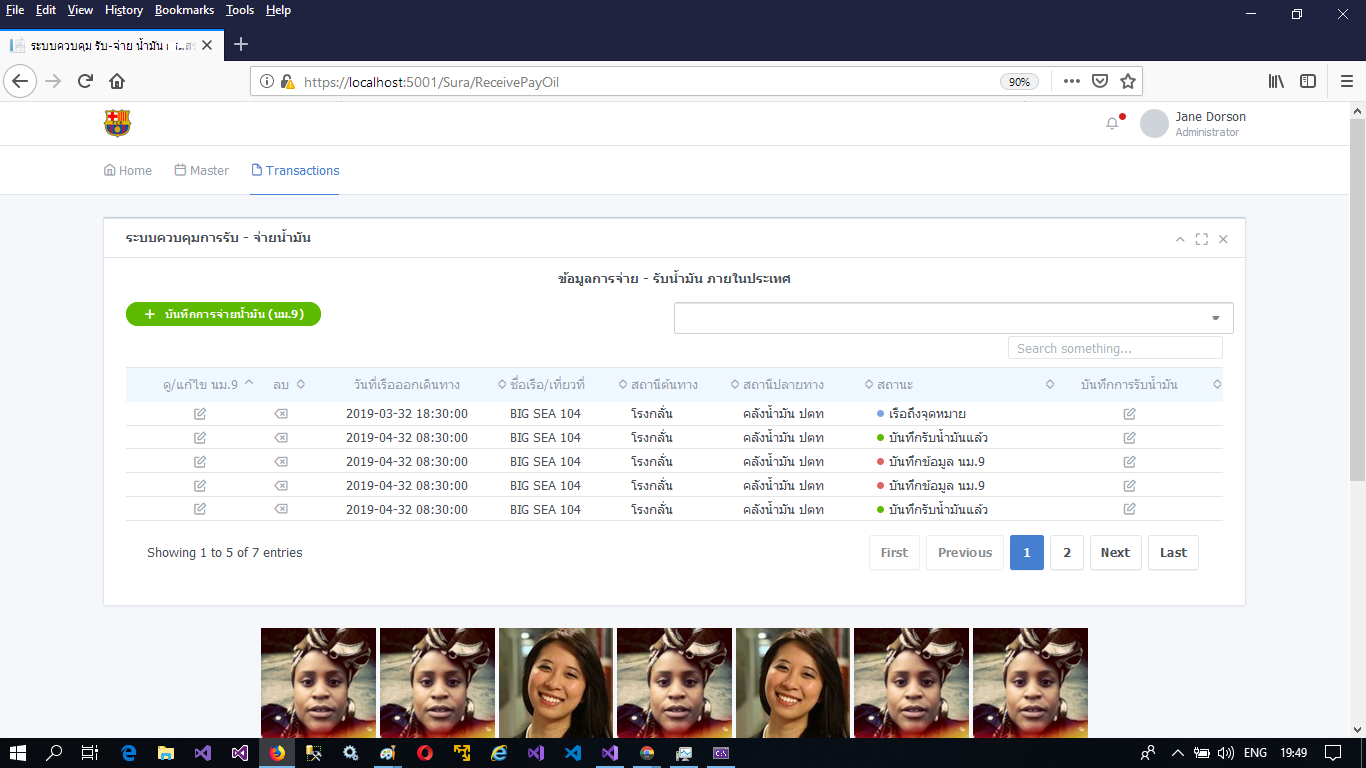This screenshot has height=768, width=1366.
Task: Open oil receipt record for the last row
Action: [x=1129, y=509]
